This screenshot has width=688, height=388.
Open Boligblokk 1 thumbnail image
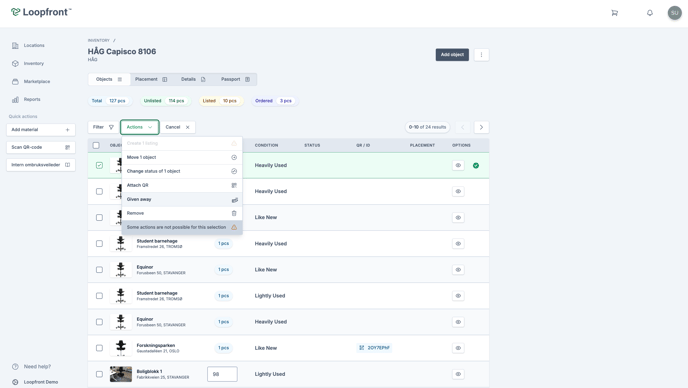pyautogui.click(x=121, y=374)
